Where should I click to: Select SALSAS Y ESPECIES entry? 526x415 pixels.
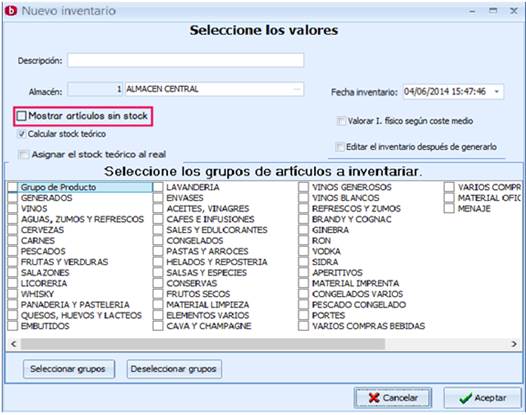(207, 272)
